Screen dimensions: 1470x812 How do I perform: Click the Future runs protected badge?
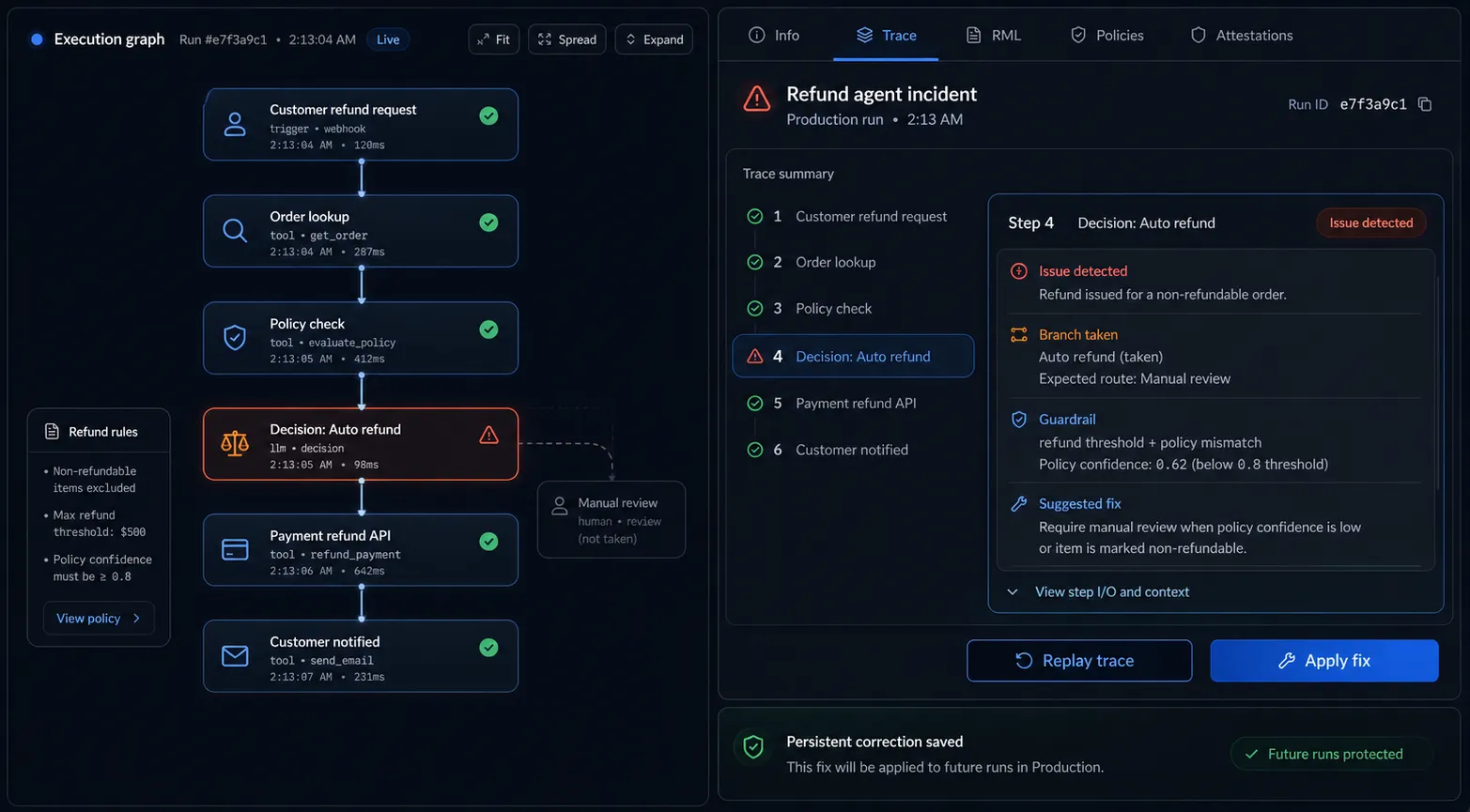tap(1331, 754)
